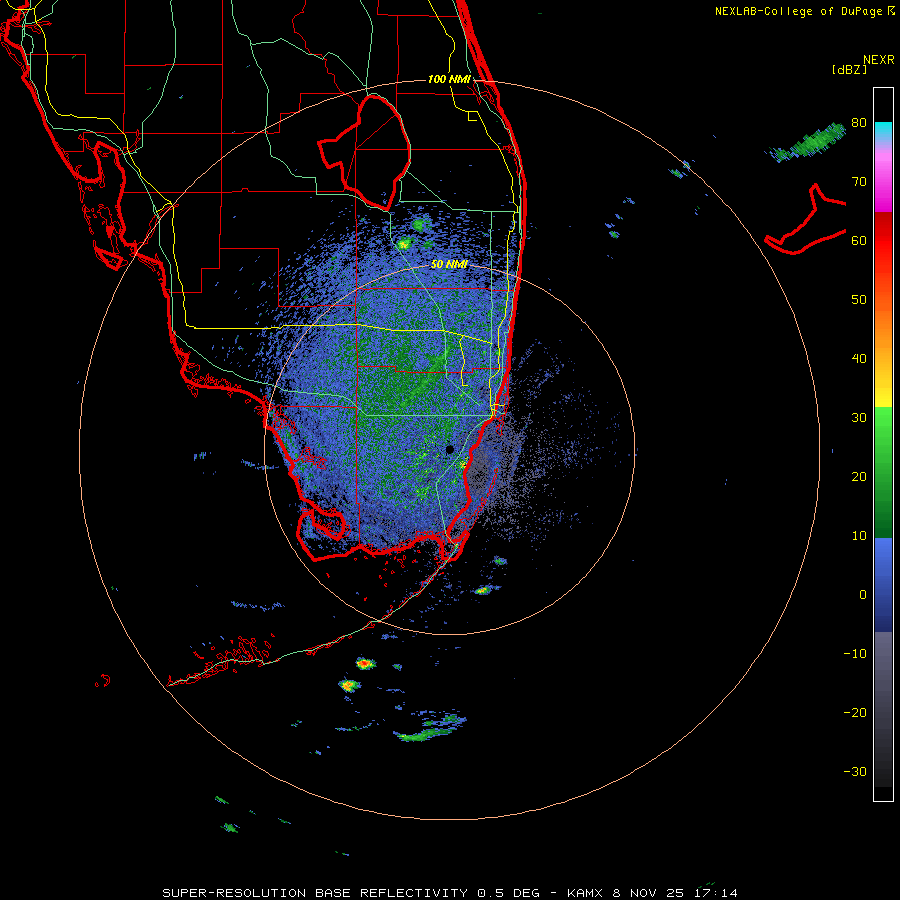Click the 0 dBZ scale value

tap(863, 595)
